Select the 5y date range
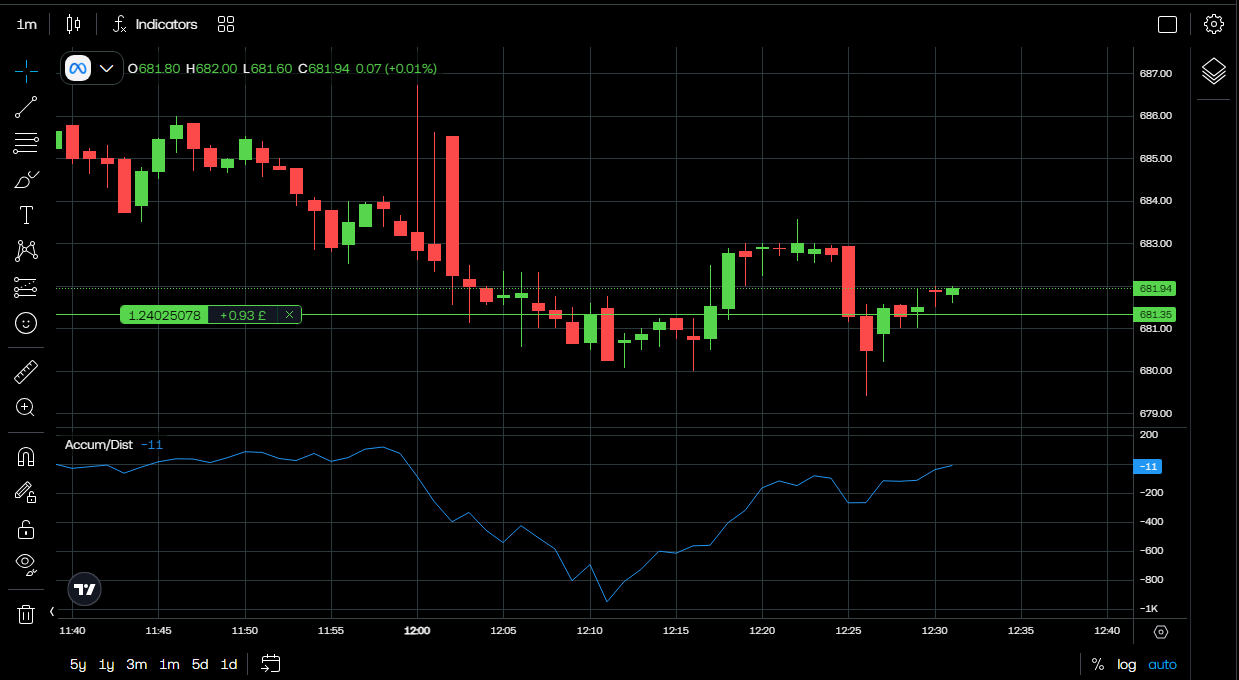This screenshot has height=680, width=1239. pos(78,664)
